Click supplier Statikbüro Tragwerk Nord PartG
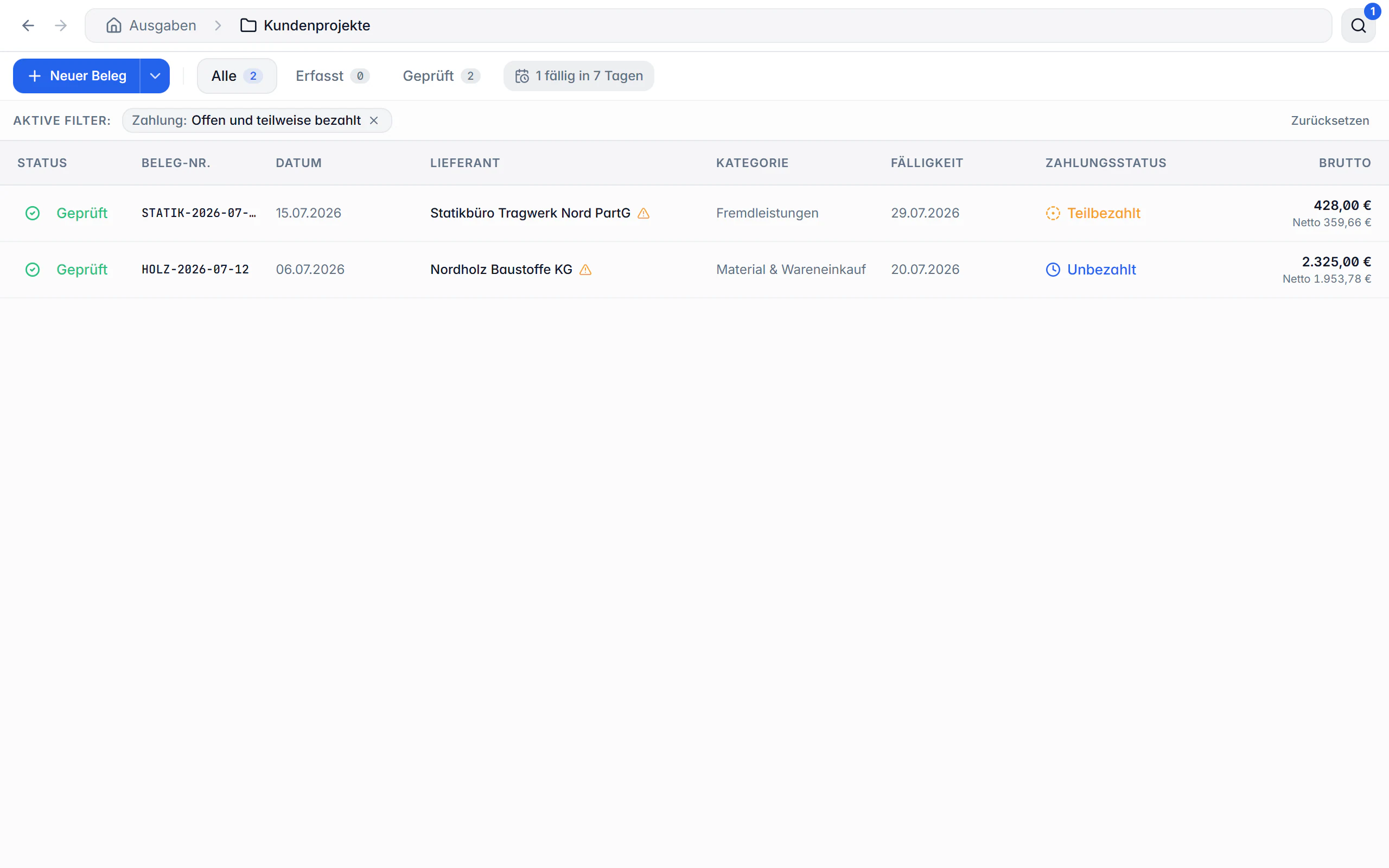Screen dimensions: 1389x868 click(530, 213)
